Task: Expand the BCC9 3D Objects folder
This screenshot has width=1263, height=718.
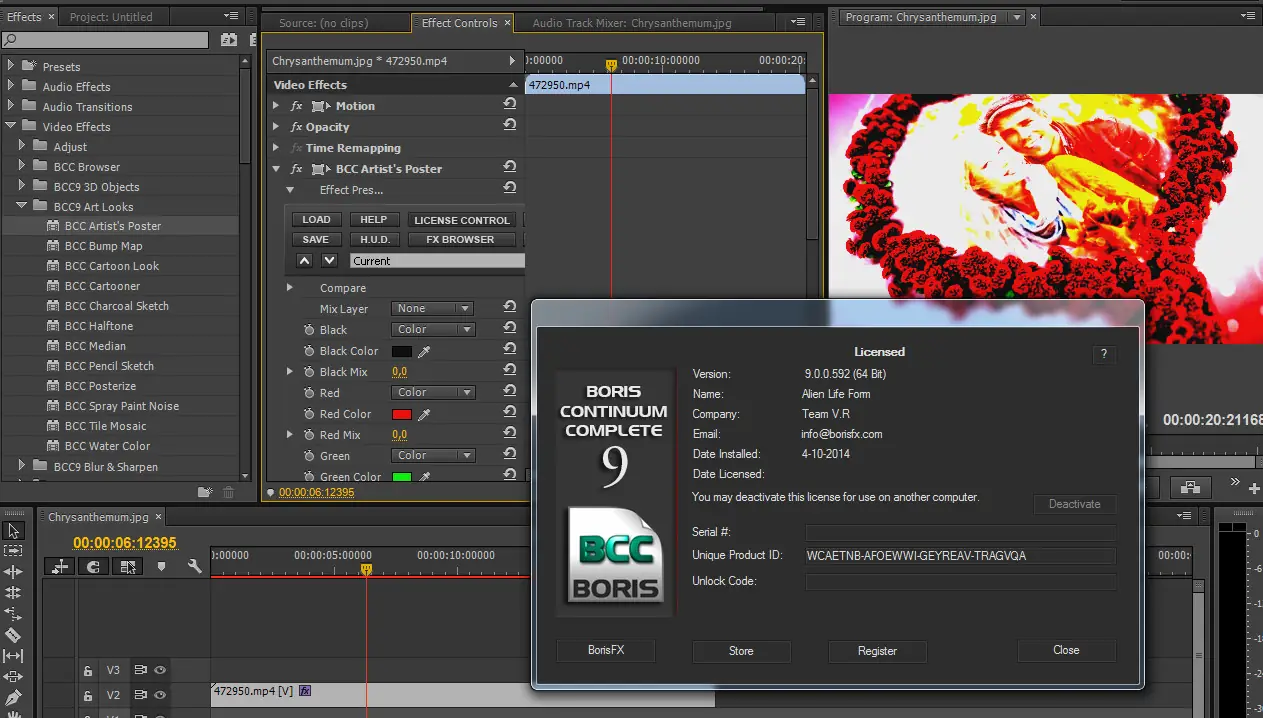Action: (x=22, y=187)
